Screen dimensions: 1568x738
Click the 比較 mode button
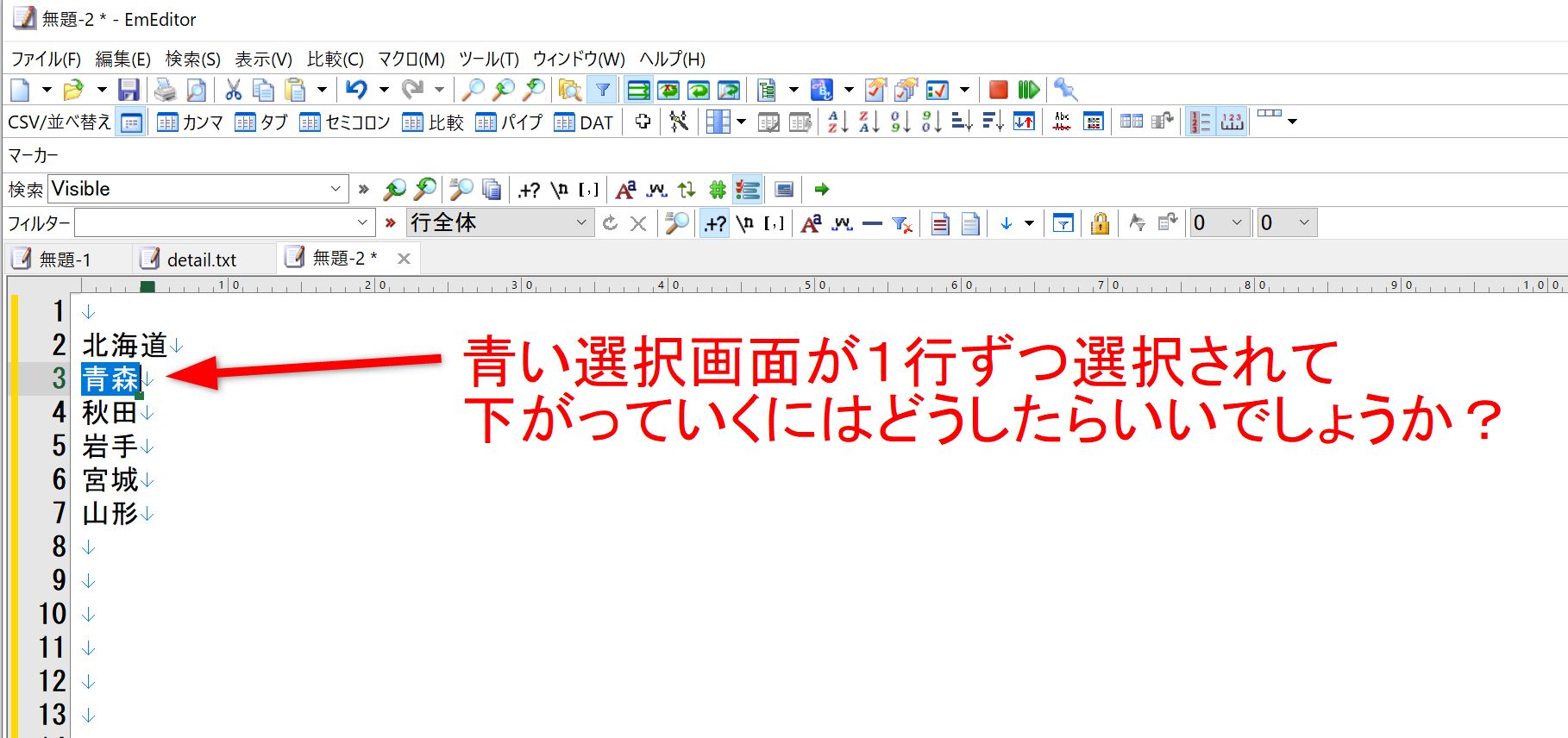433,122
